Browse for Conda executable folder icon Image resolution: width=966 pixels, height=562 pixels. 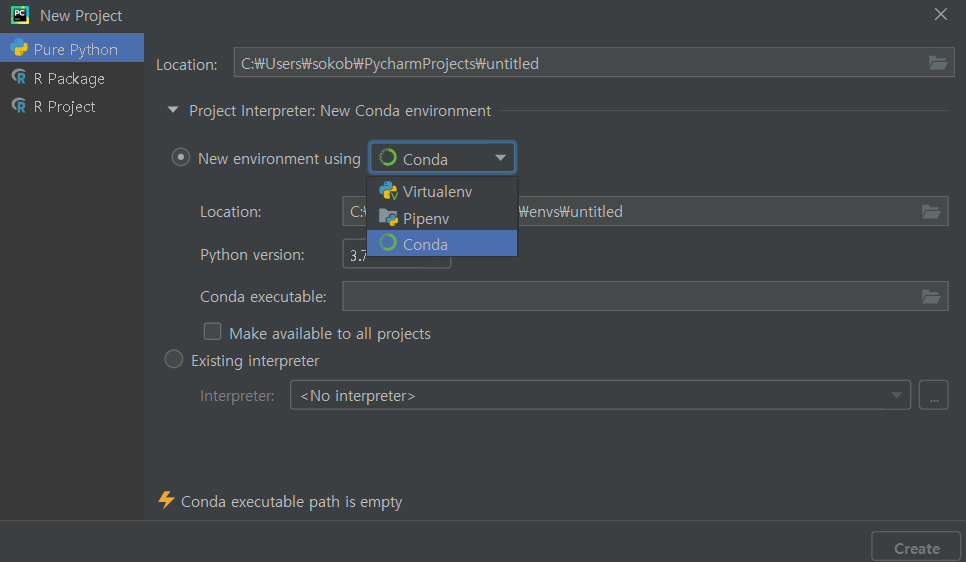pyautogui.click(x=931, y=296)
